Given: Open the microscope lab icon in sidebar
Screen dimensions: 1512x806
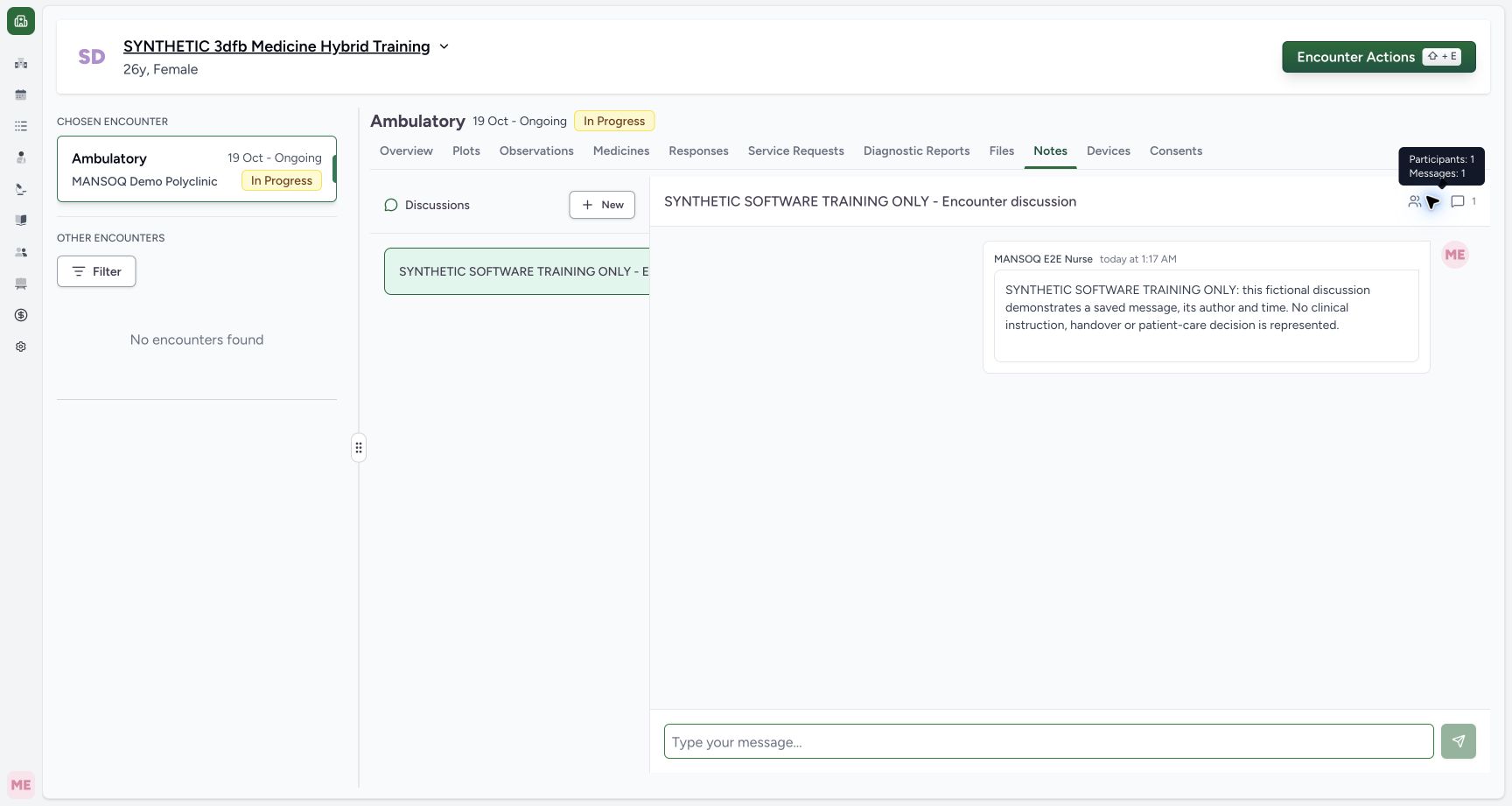Looking at the screenshot, I should 21,189.
